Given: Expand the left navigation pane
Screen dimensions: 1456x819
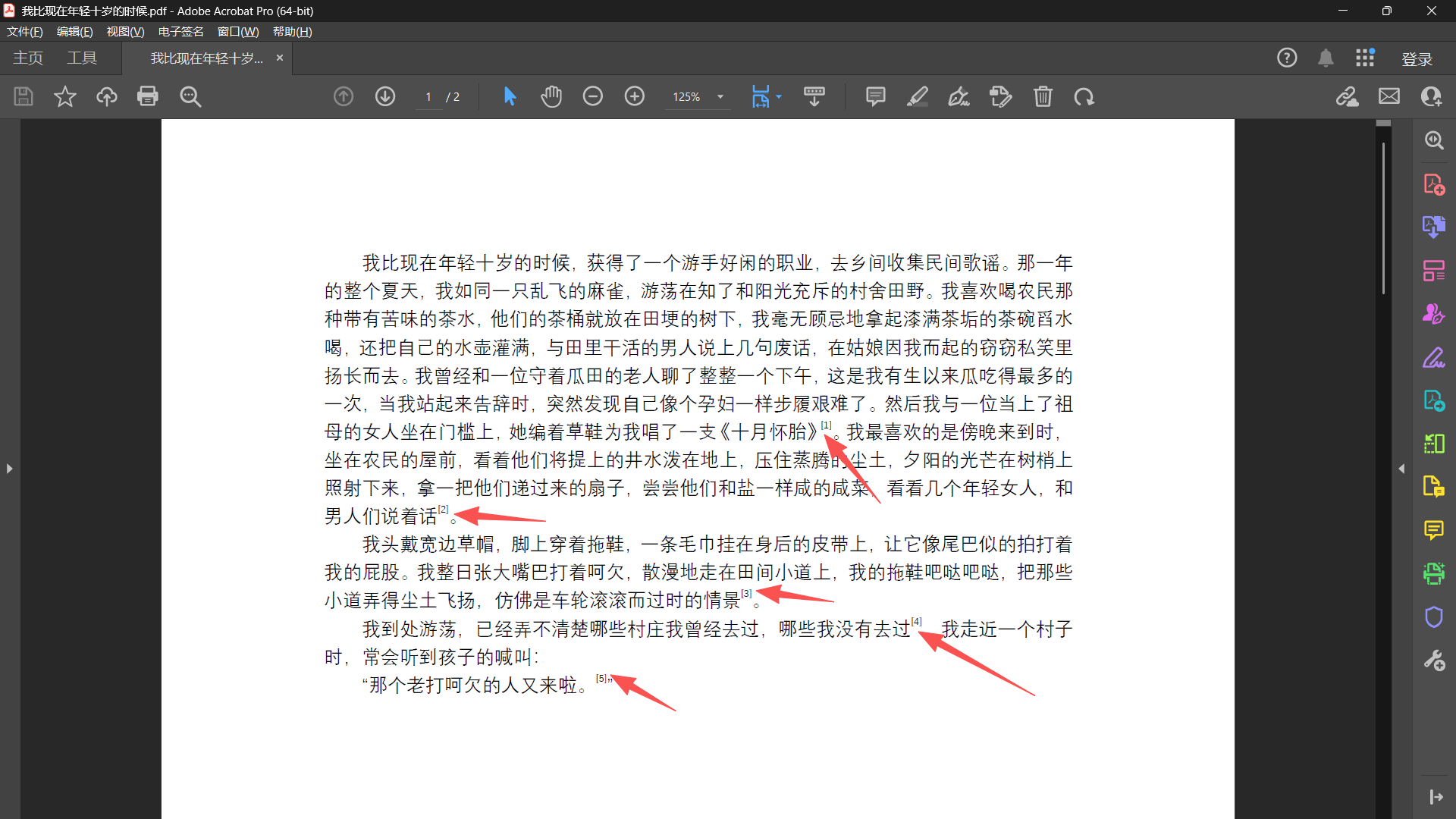Looking at the screenshot, I should pyautogui.click(x=9, y=469).
